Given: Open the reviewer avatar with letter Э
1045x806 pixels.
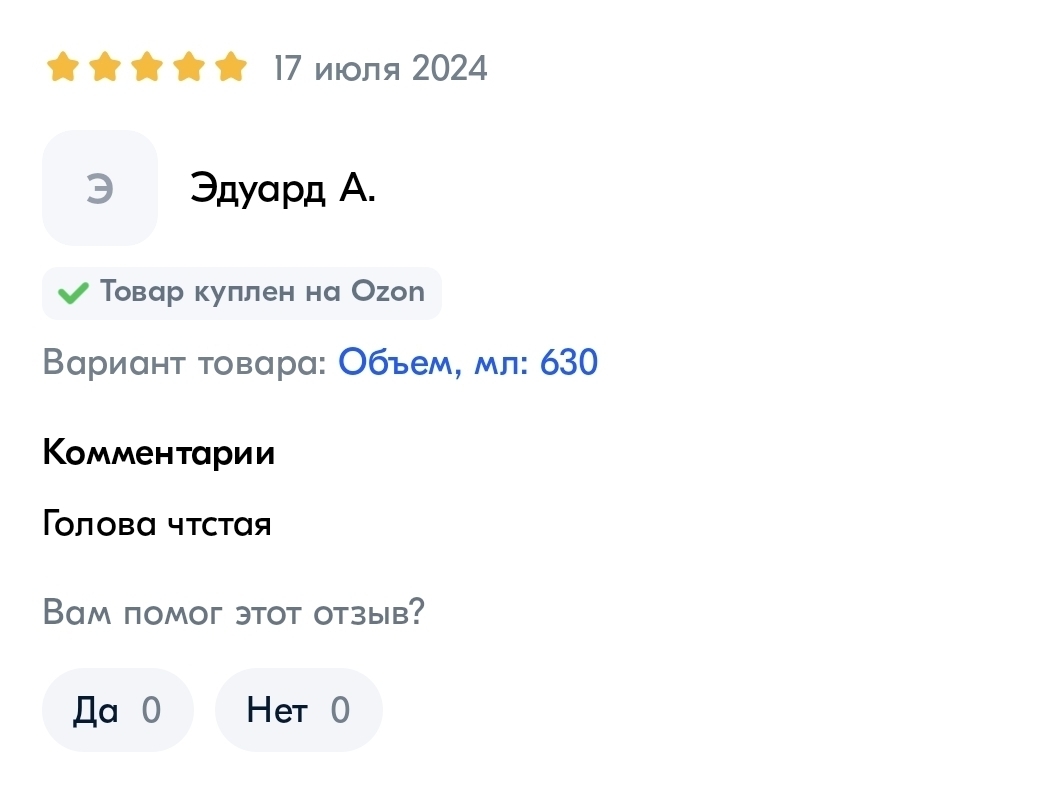Looking at the screenshot, I should point(99,188).
